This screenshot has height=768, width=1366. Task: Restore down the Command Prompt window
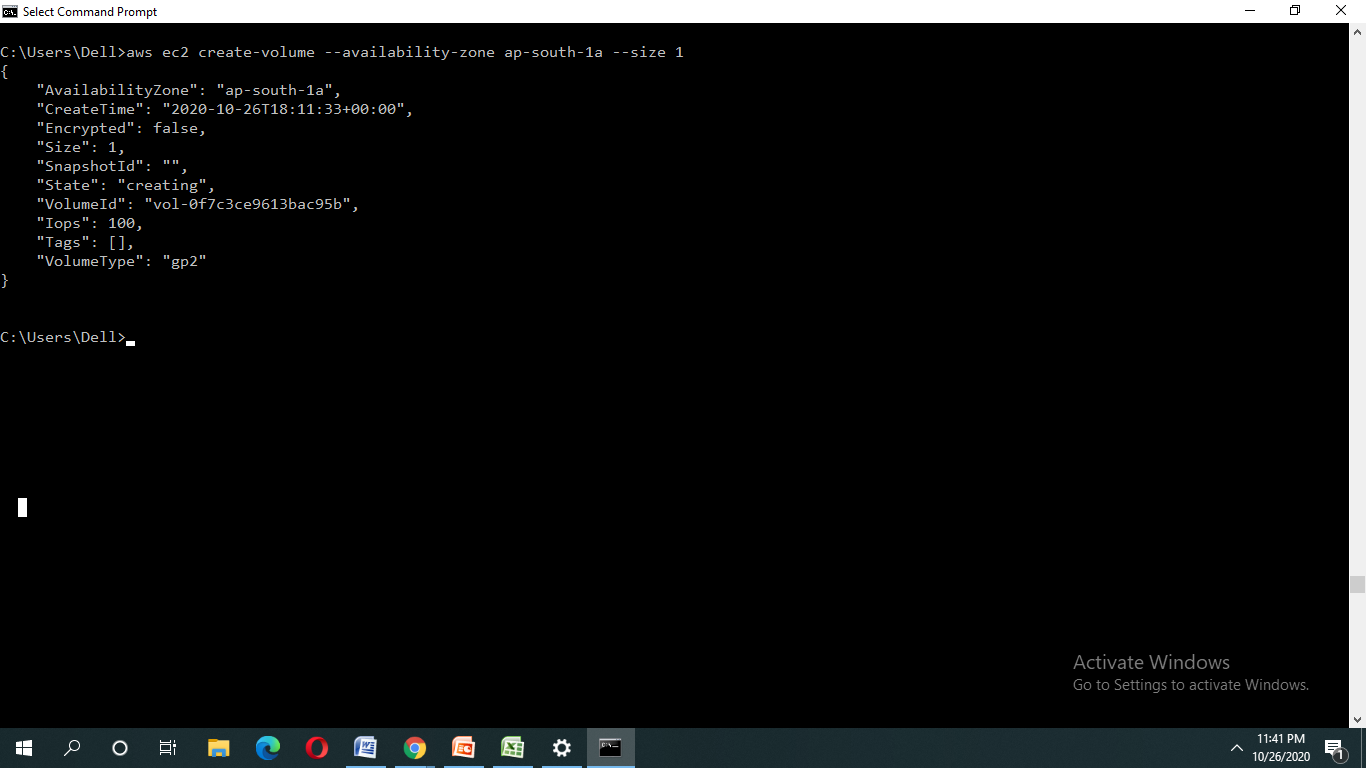(1295, 11)
